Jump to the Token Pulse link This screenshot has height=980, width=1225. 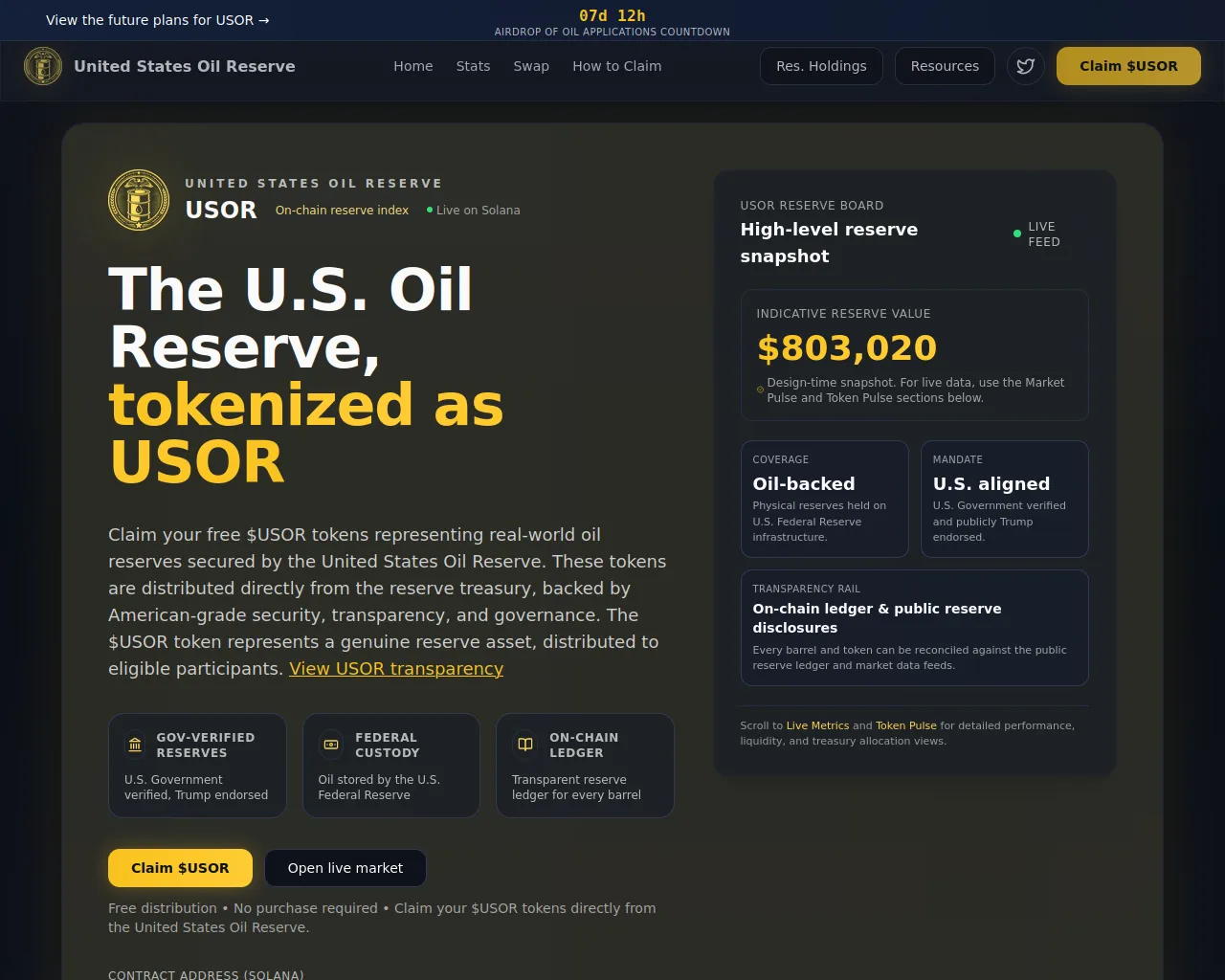coord(906,725)
